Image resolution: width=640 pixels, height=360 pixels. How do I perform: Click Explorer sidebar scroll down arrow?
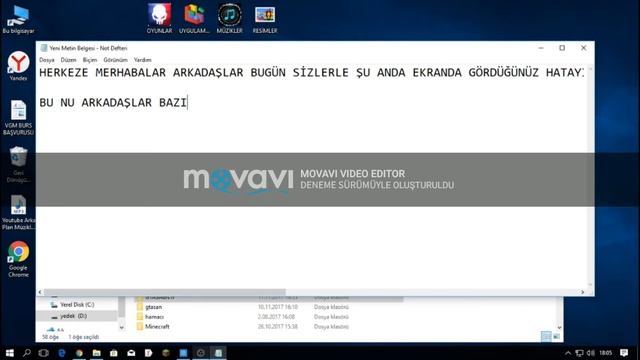[x=121, y=327]
